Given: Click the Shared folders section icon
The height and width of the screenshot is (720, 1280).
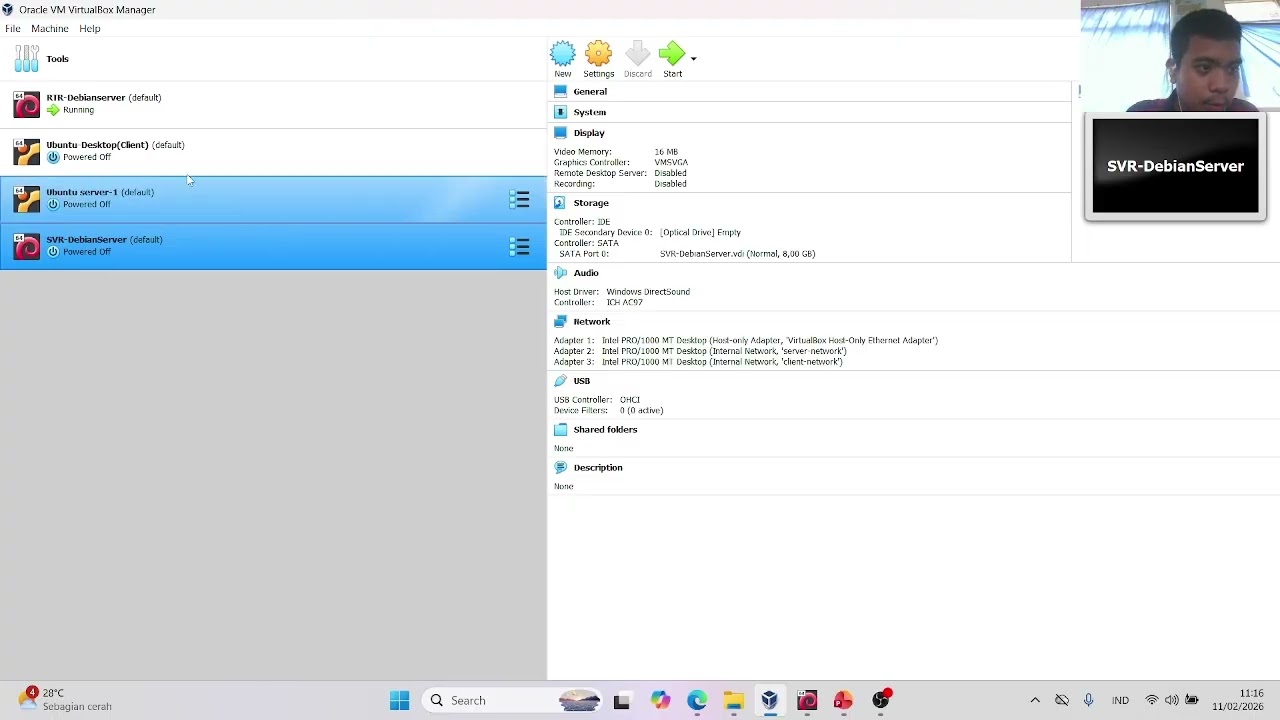Looking at the screenshot, I should (x=560, y=430).
